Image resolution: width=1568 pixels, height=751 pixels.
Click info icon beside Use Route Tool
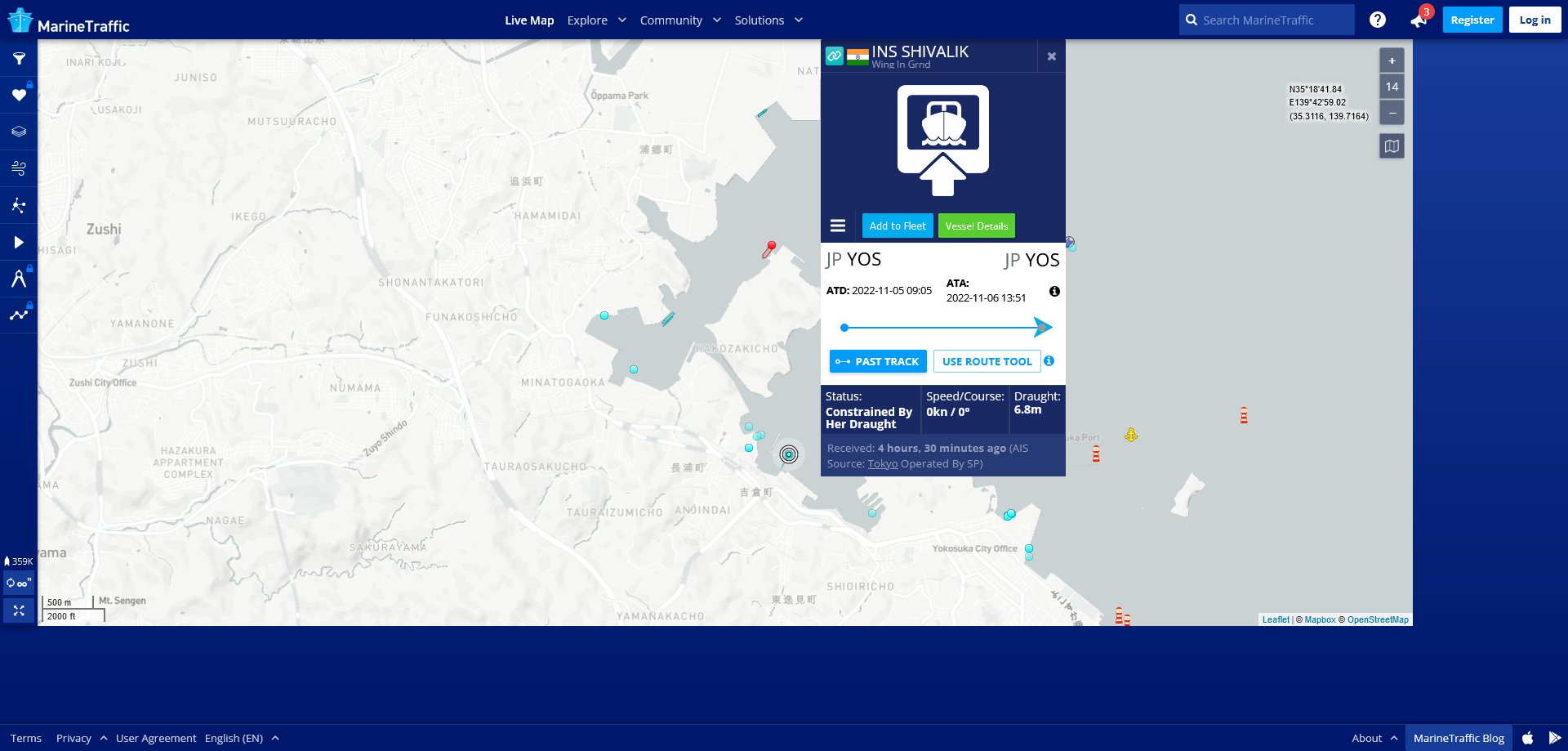(1049, 360)
